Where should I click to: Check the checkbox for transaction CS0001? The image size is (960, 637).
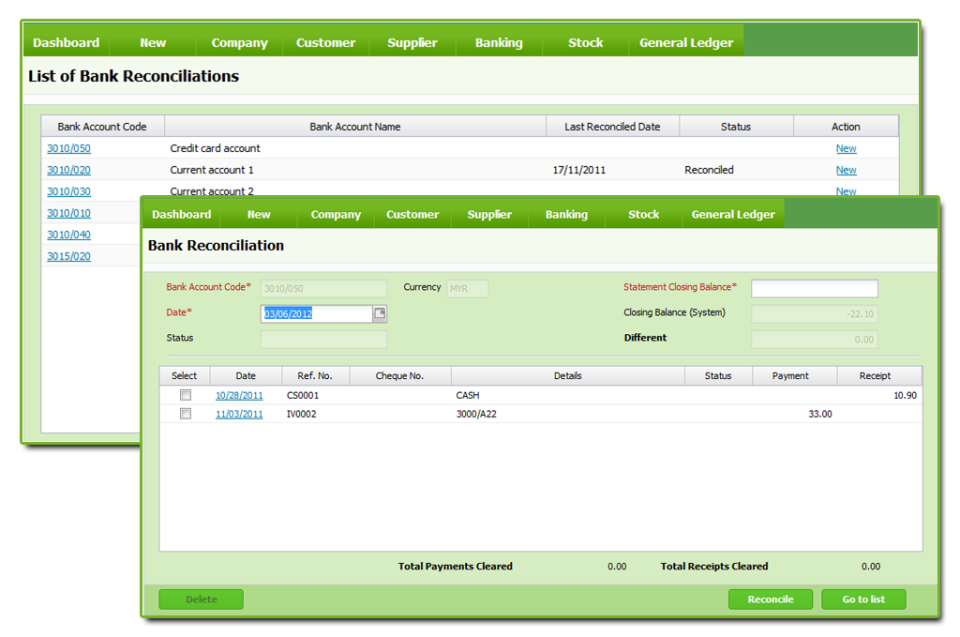184,392
